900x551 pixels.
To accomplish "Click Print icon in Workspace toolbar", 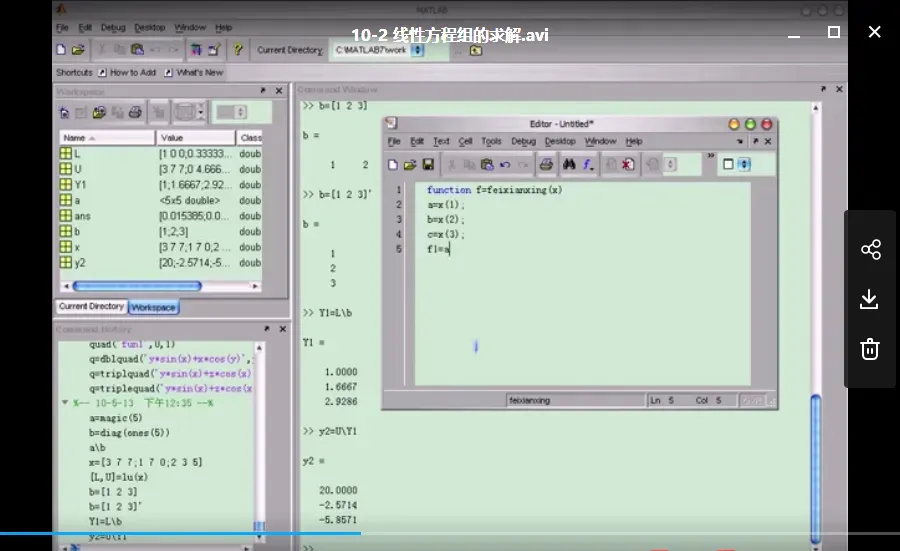I will 135,112.
